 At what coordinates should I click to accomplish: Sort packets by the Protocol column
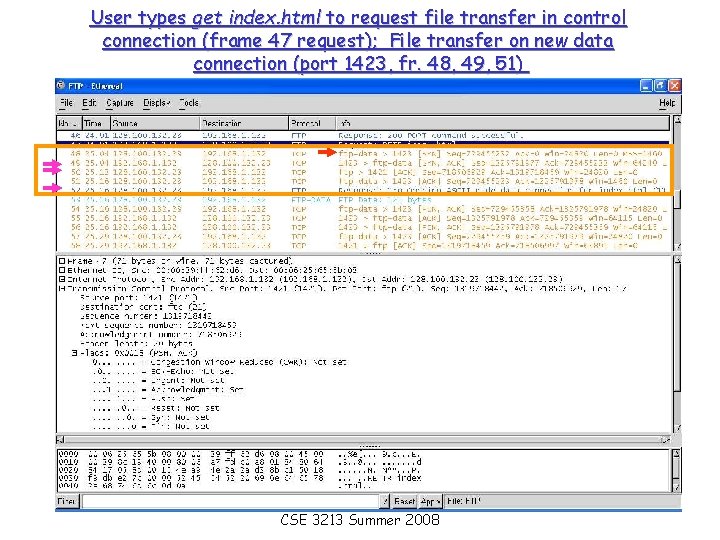tap(312, 123)
